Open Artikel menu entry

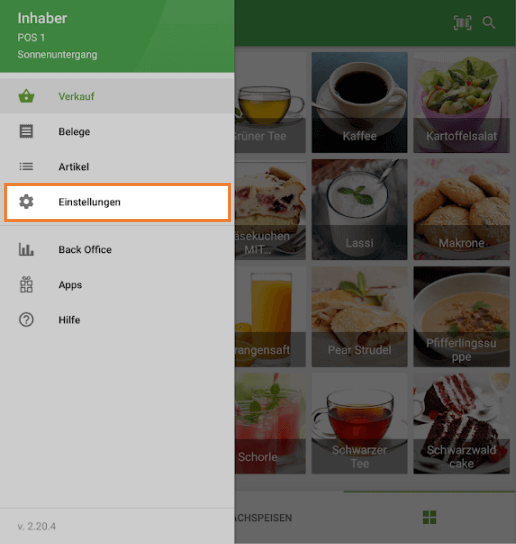tap(117, 167)
